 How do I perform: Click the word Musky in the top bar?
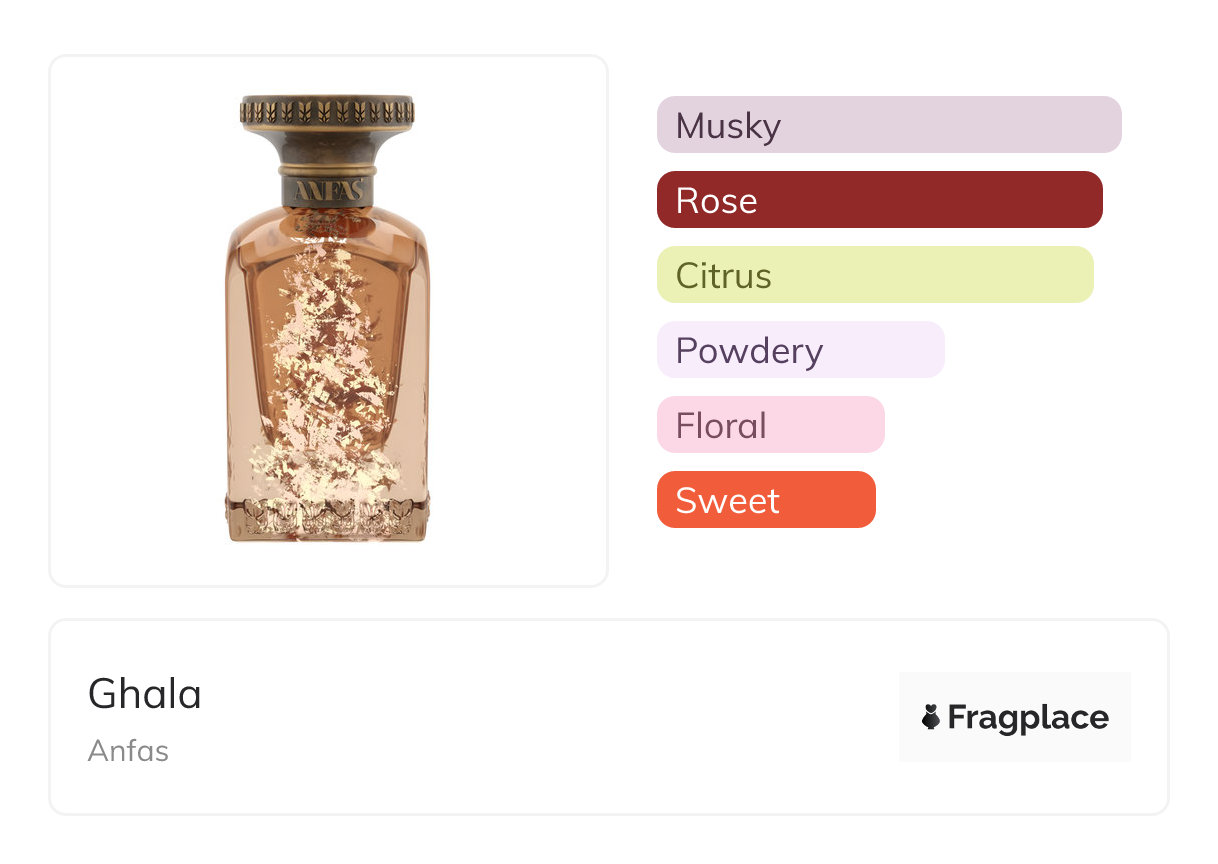(728, 126)
